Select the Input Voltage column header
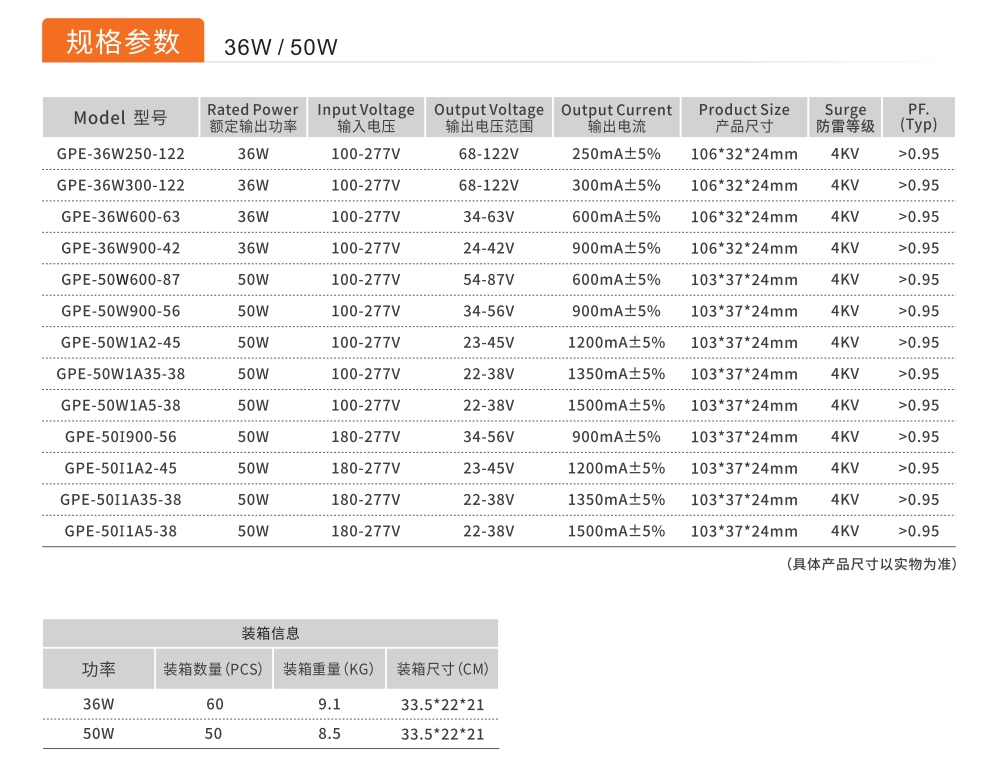The image size is (1007, 770). pyautogui.click(x=366, y=117)
